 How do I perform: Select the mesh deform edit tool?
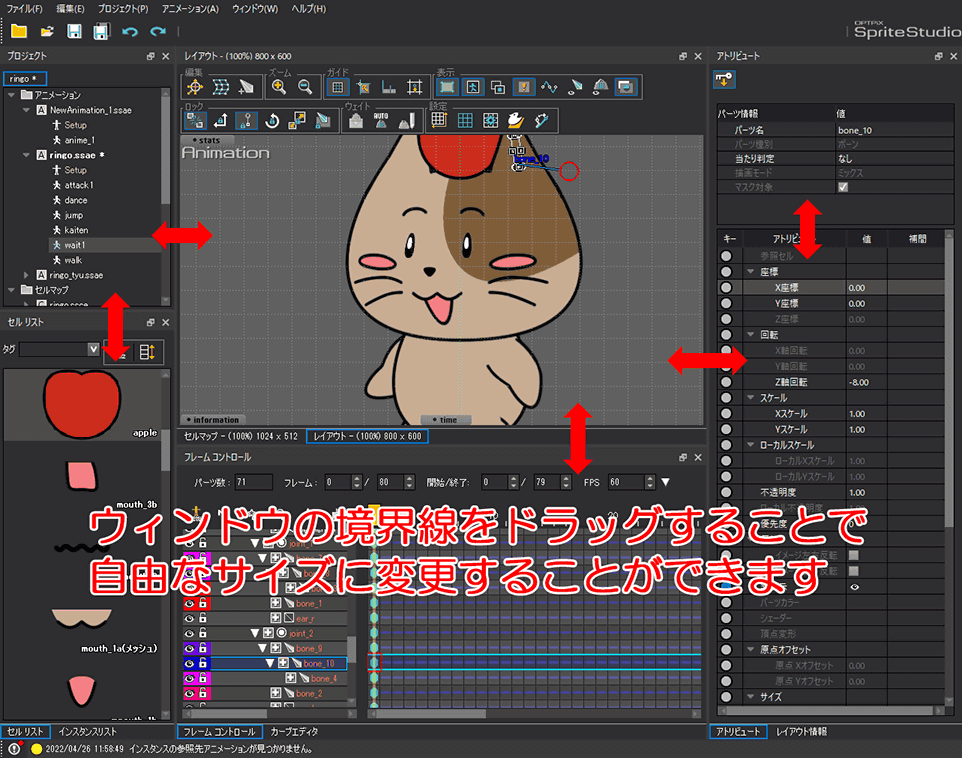point(221,87)
